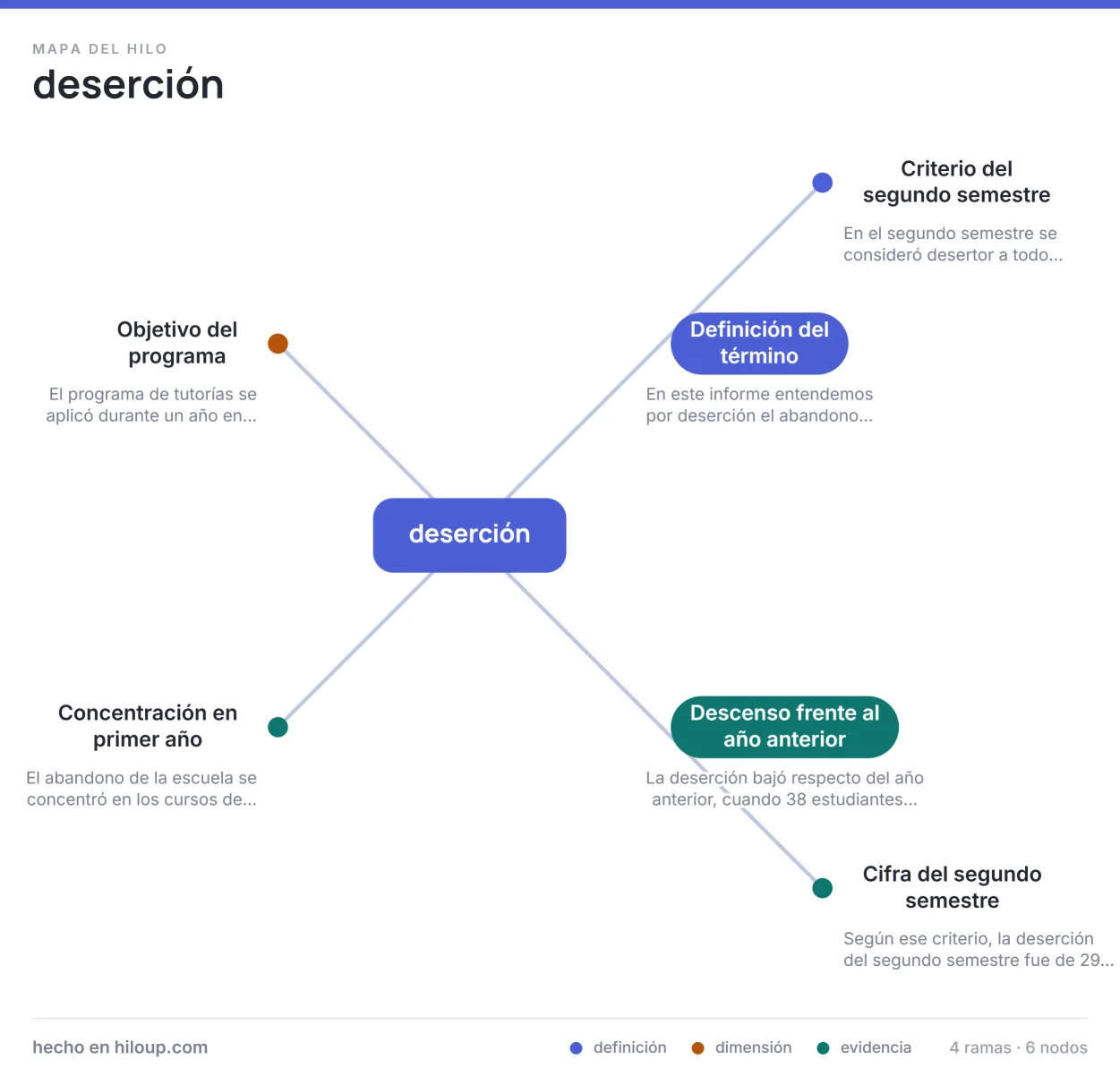Click the '4 ramas · 6 nodos' counter
1120x1068 pixels.
1018,1047
